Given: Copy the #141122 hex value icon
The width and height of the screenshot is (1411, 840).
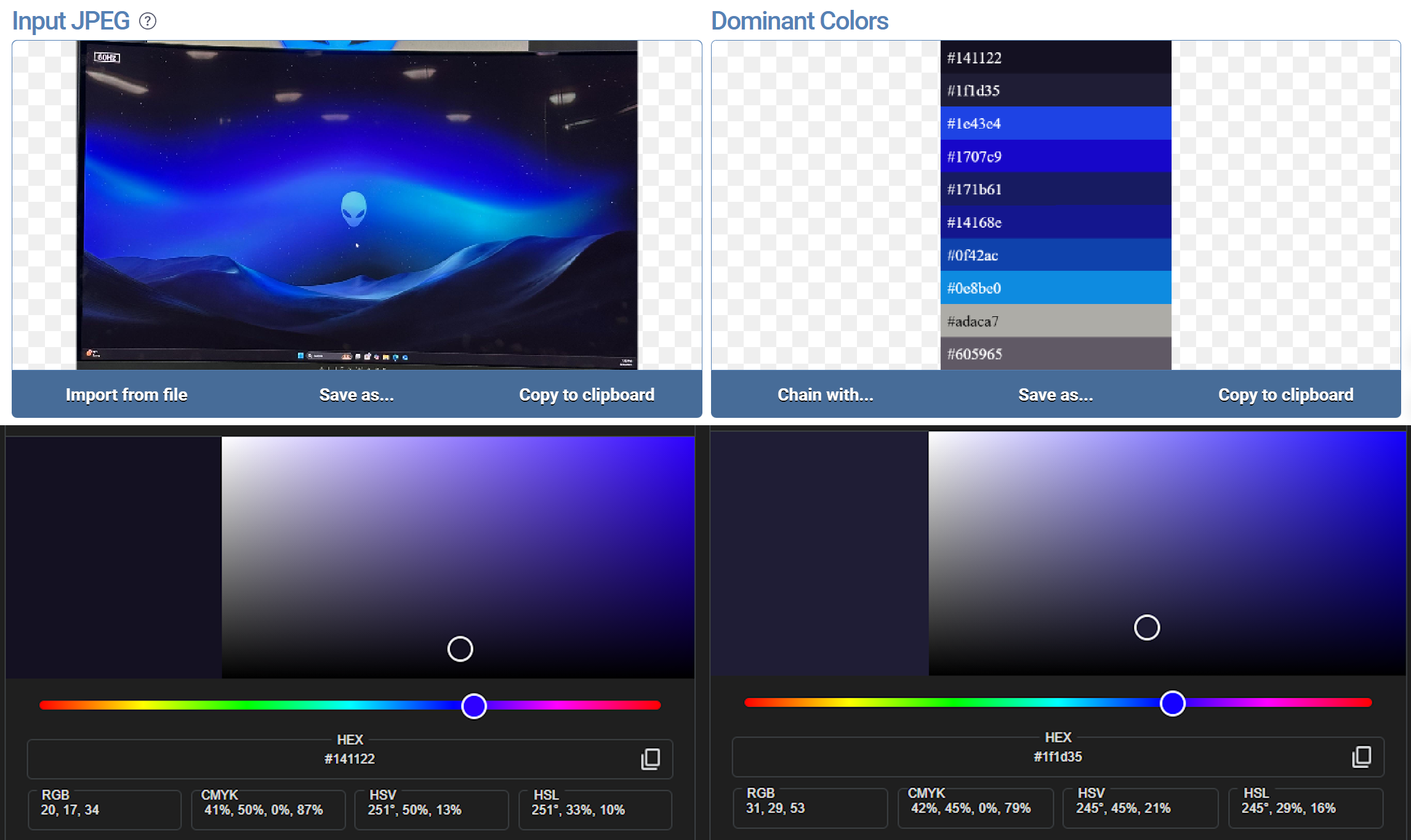Looking at the screenshot, I should [651, 759].
